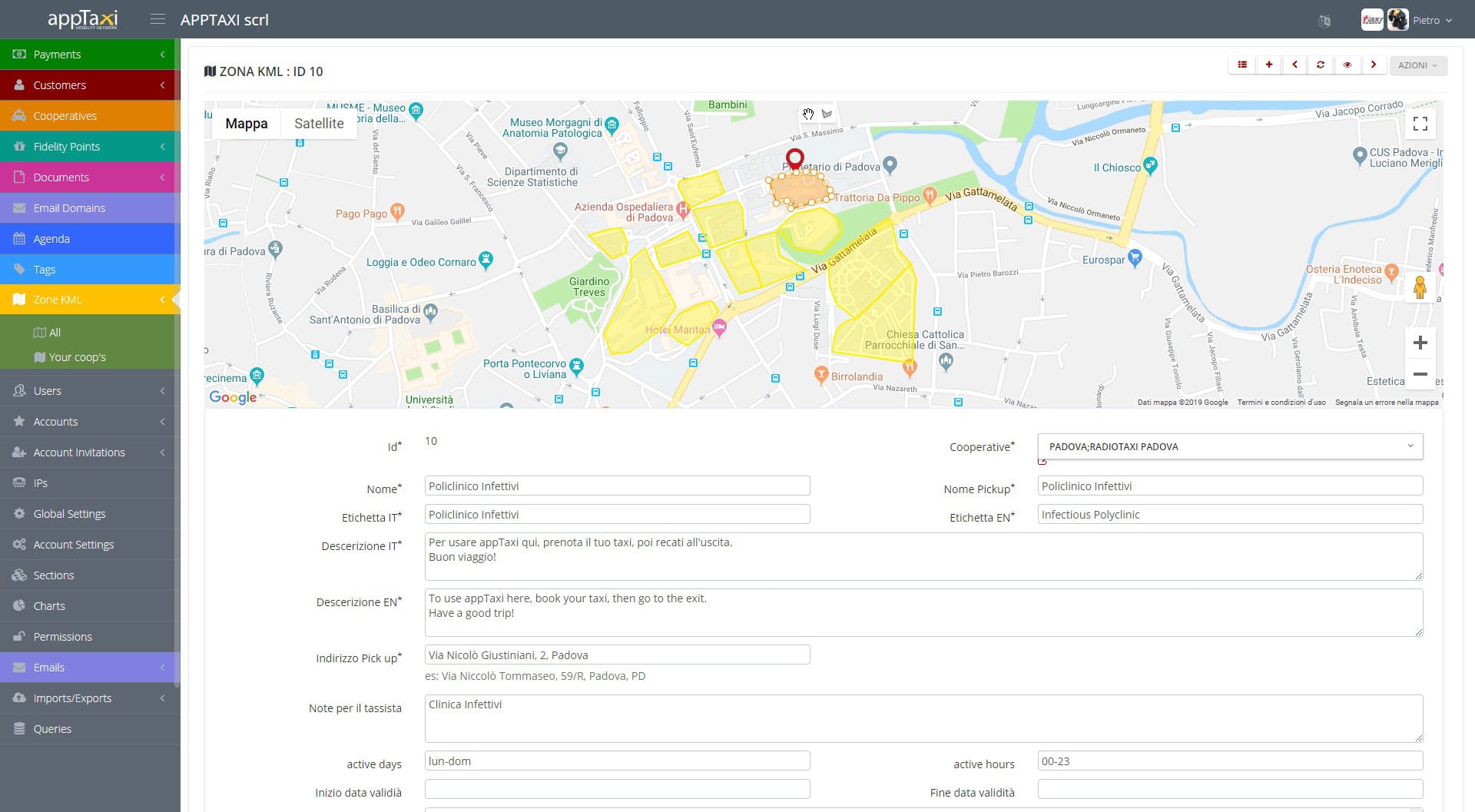
Task: Select the hand pan tool on map
Action: (x=808, y=114)
